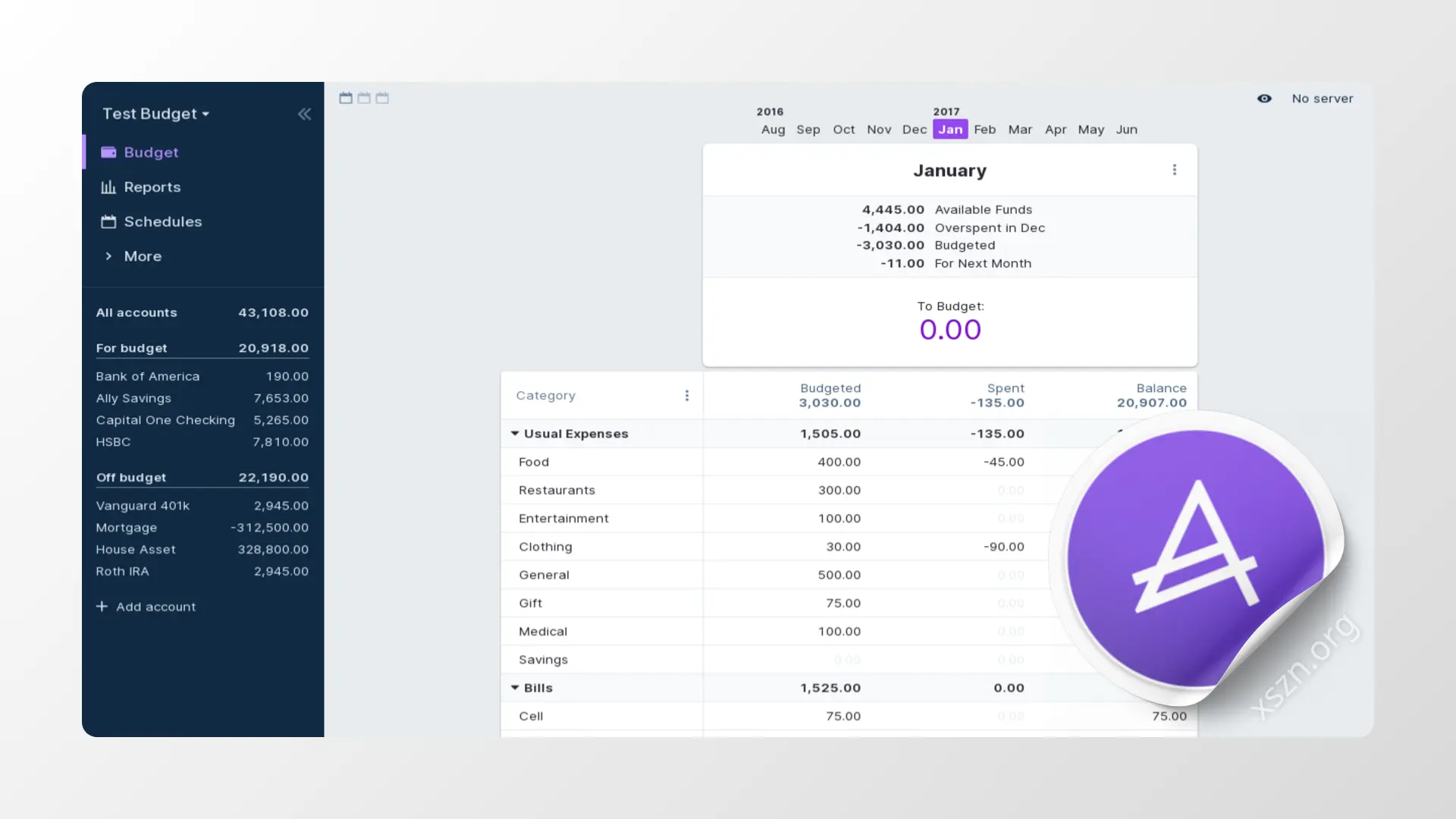Edit Clothing budgeted amount 30.00
The width and height of the screenshot is (1456, 819).
(843, 547)
